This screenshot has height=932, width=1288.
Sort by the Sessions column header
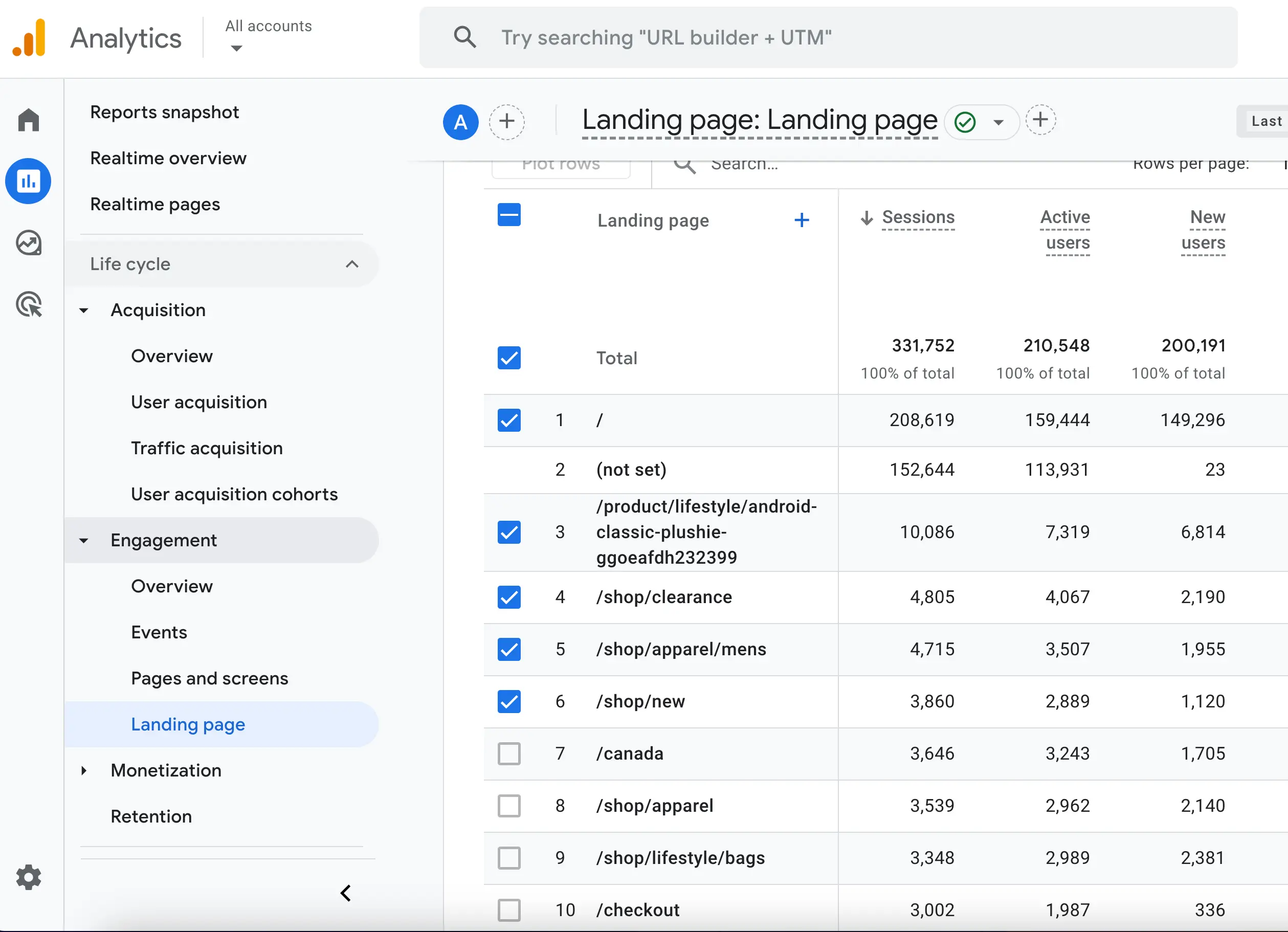(x=918, y=217)
